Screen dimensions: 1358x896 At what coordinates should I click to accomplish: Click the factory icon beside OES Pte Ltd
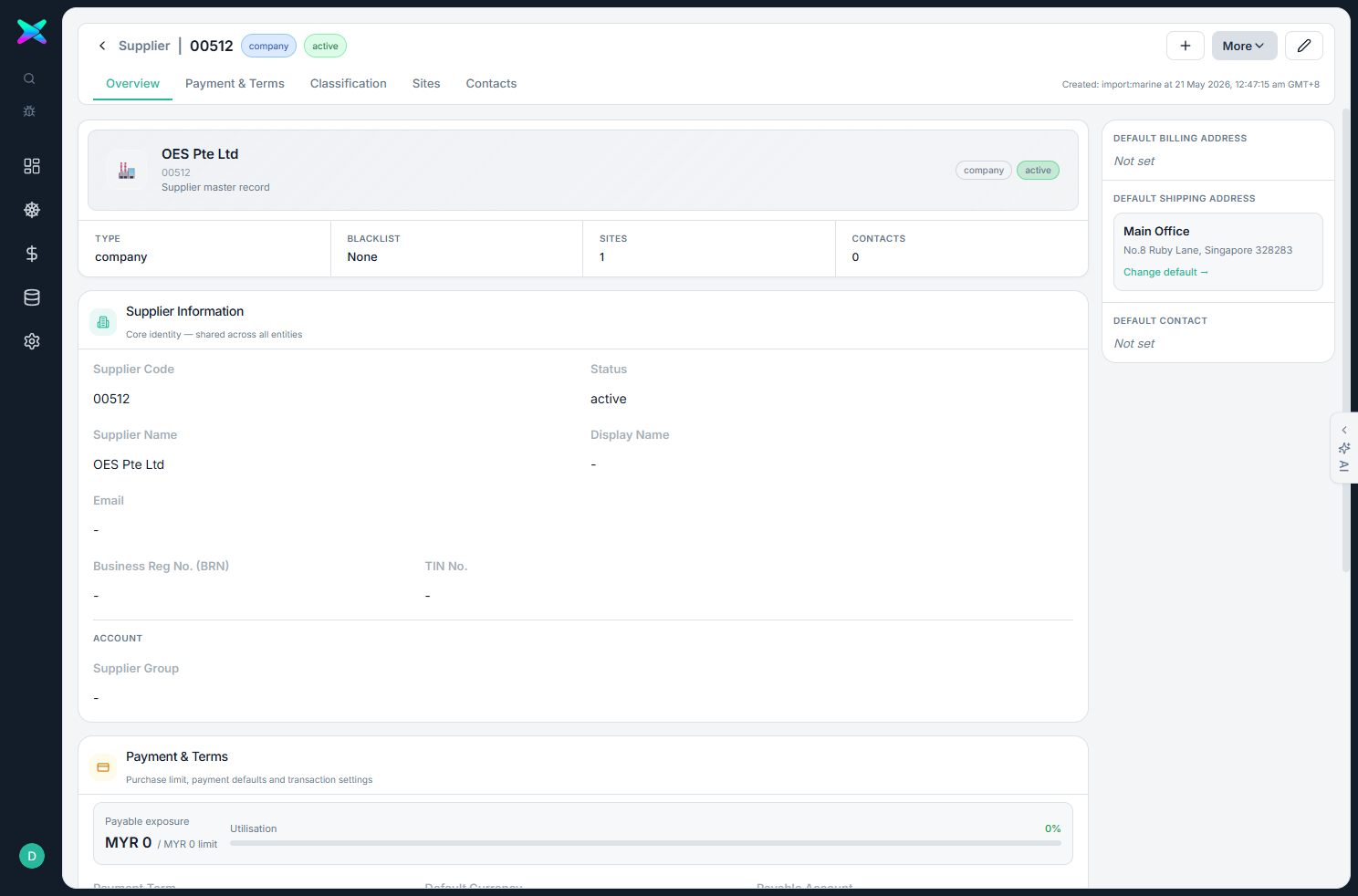coord(127,170)
